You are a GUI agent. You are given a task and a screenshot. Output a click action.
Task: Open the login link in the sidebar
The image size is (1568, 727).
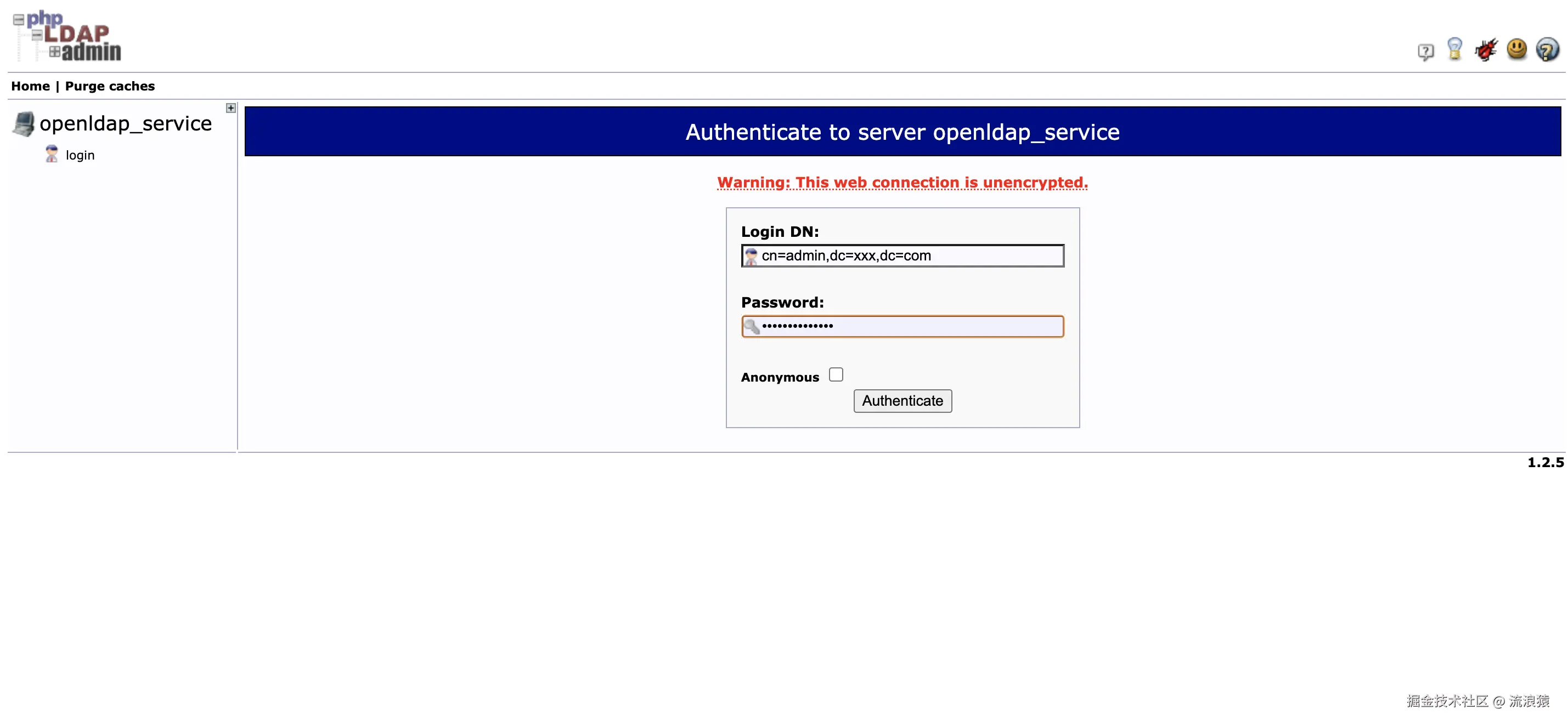pyautogui.click(x=80, y=156)
